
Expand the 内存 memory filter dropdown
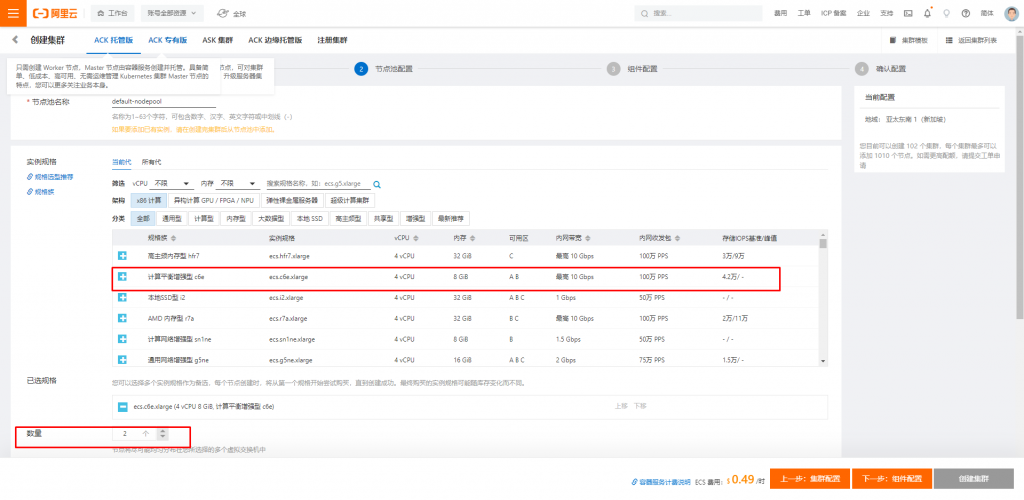tap(238, 184)
